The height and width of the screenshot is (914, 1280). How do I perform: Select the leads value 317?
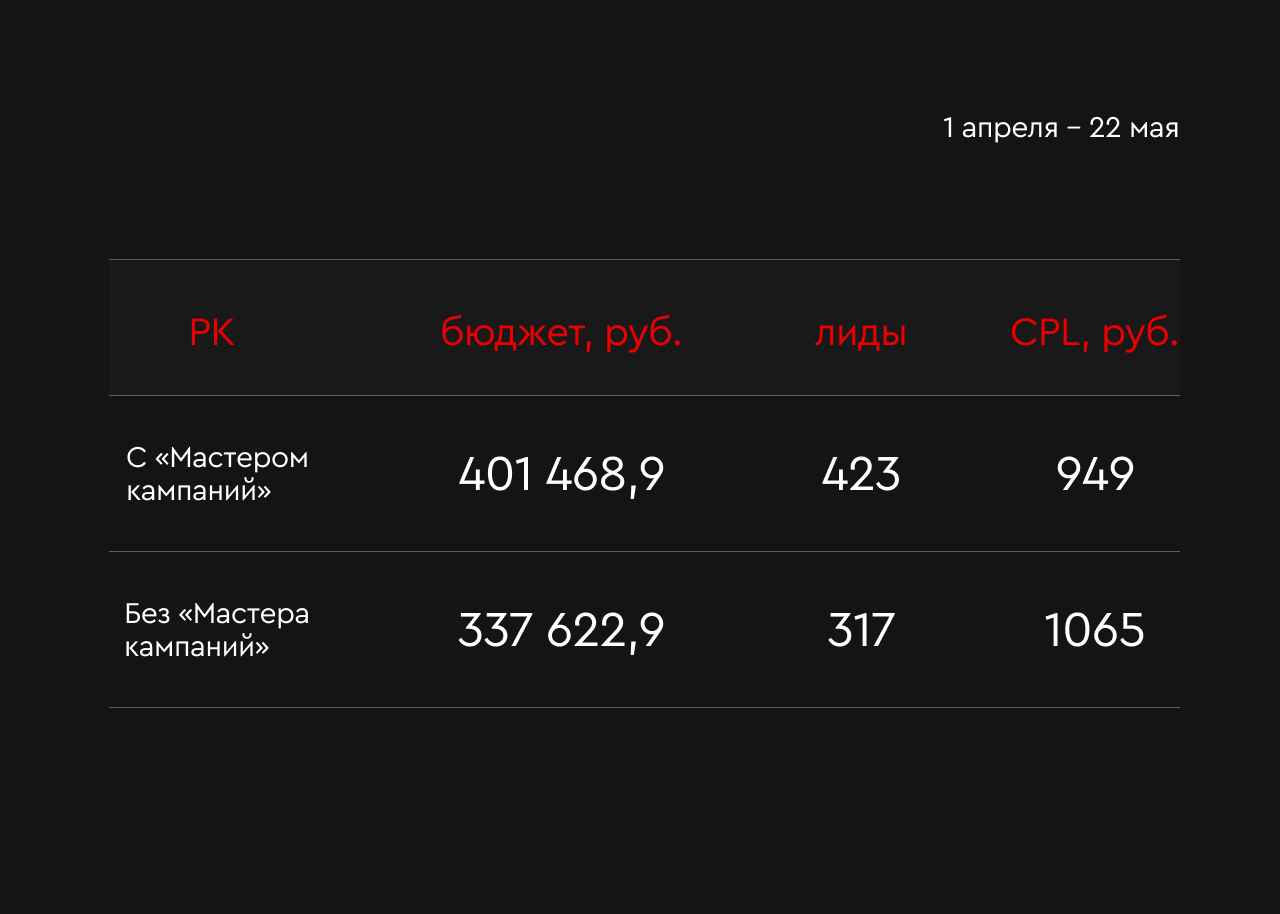(860, 630)
